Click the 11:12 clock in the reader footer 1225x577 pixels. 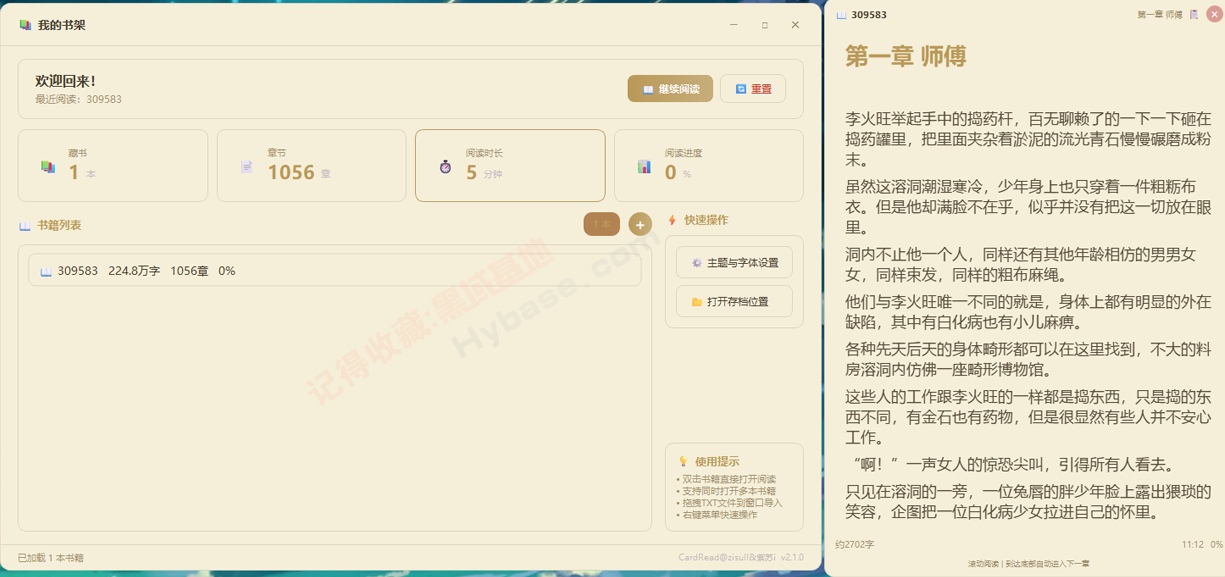click(1192, 545)
